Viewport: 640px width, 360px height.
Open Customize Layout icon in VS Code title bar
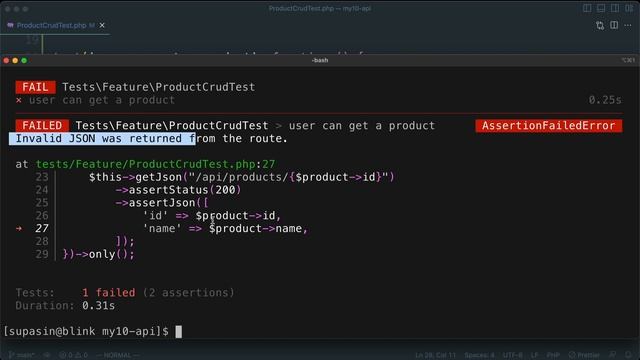tap(629, 8)
